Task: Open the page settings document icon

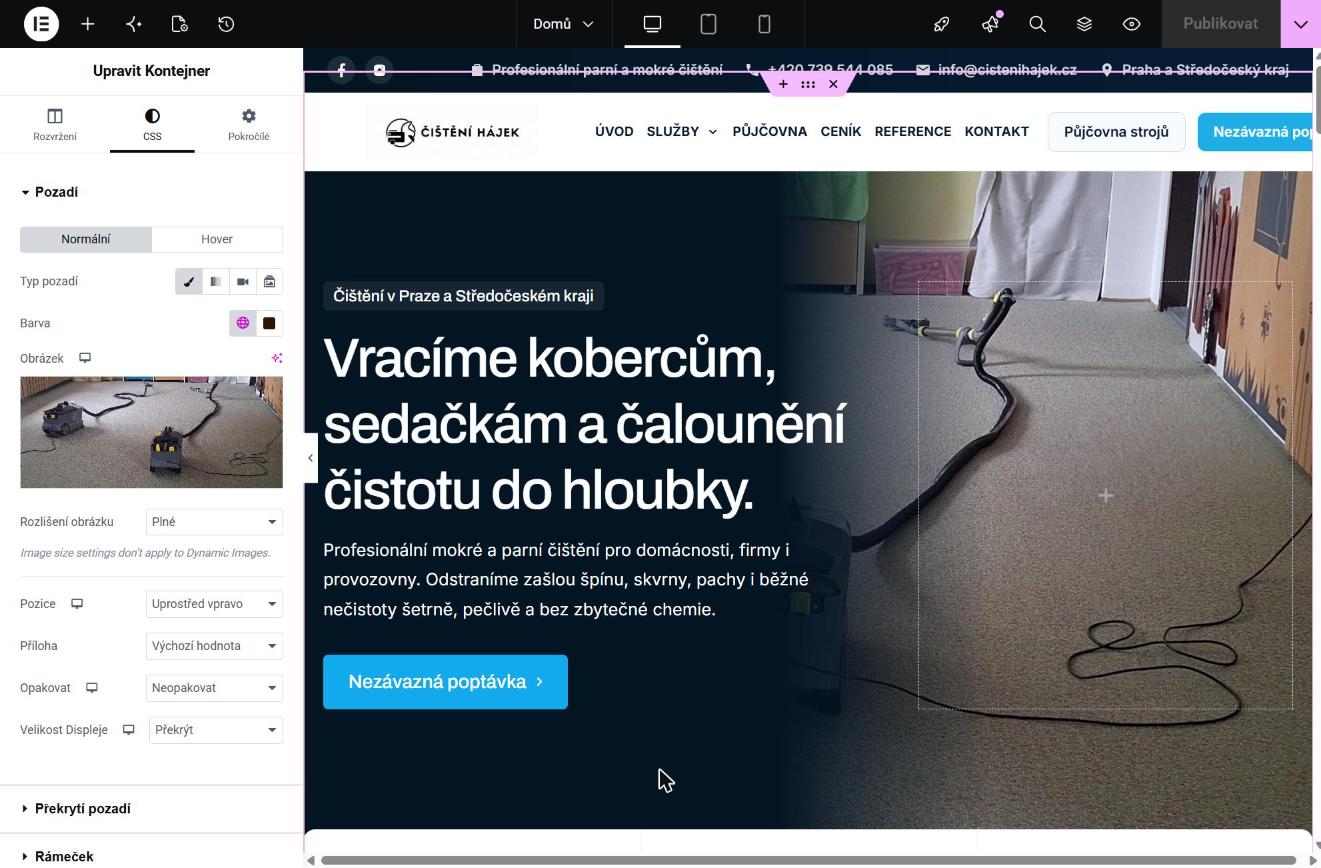Action: click(180, 24)
